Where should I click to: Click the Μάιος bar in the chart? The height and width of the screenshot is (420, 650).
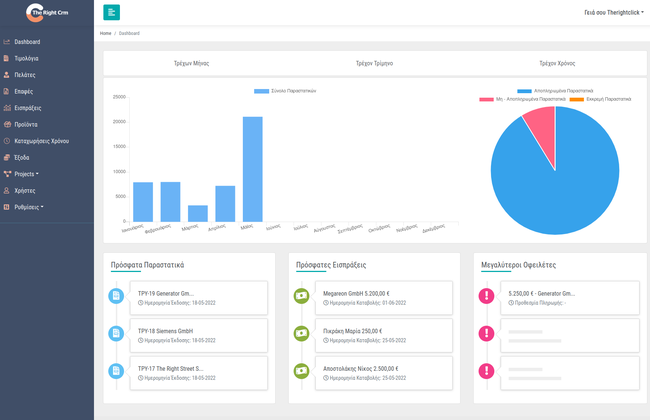pos(252,169)
